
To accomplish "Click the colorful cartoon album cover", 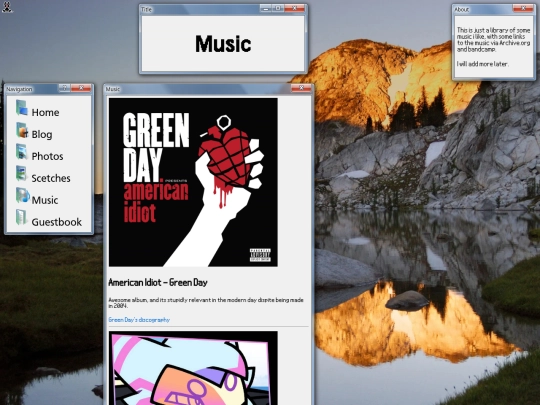I will pos(193,368).
